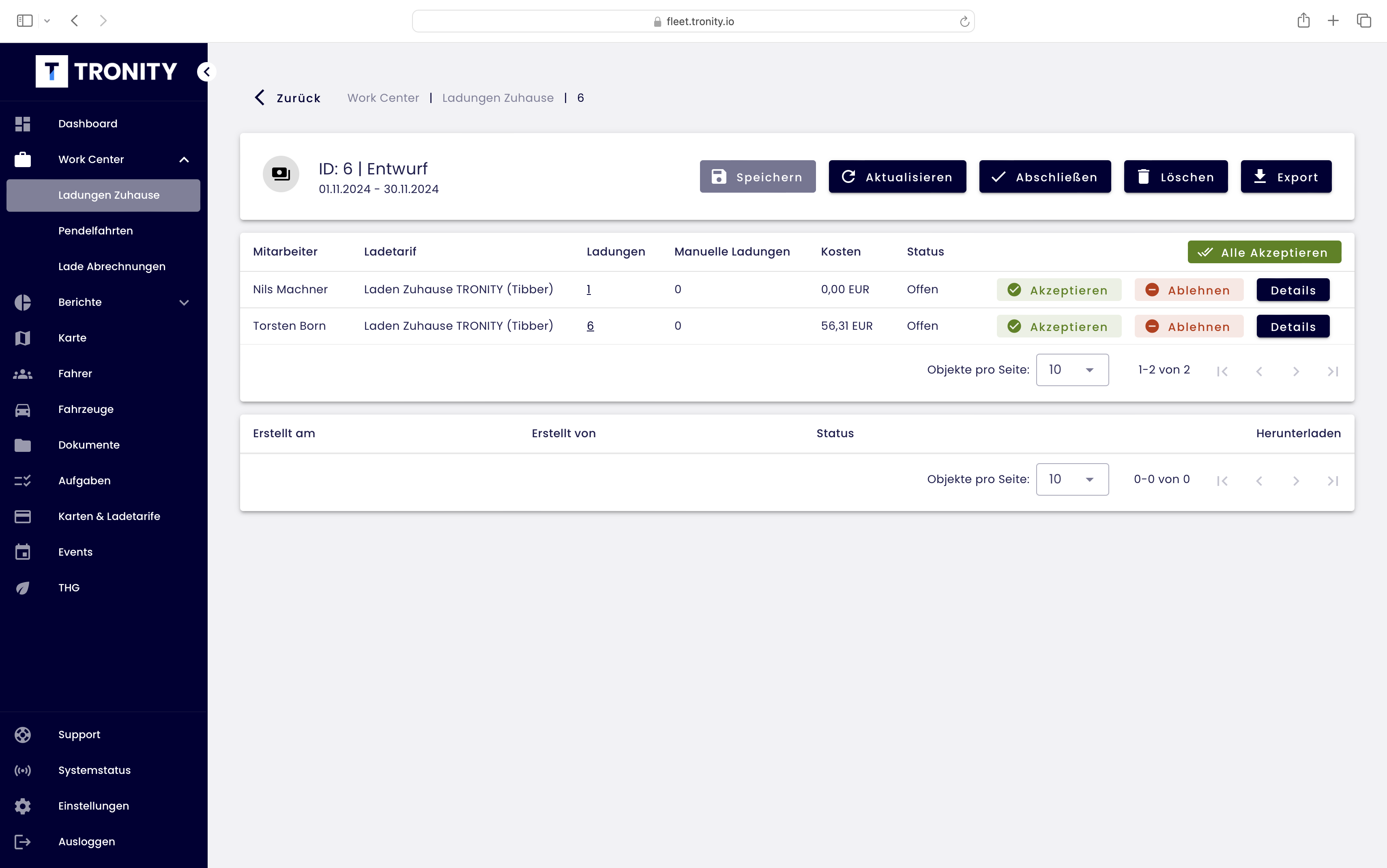Click the Safari address bar

point(693,21)
